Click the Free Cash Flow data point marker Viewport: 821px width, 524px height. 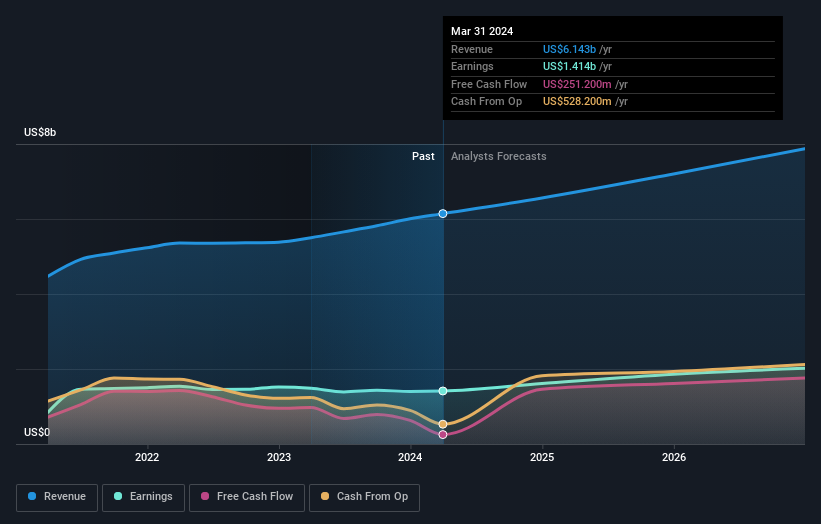(443, 434)
